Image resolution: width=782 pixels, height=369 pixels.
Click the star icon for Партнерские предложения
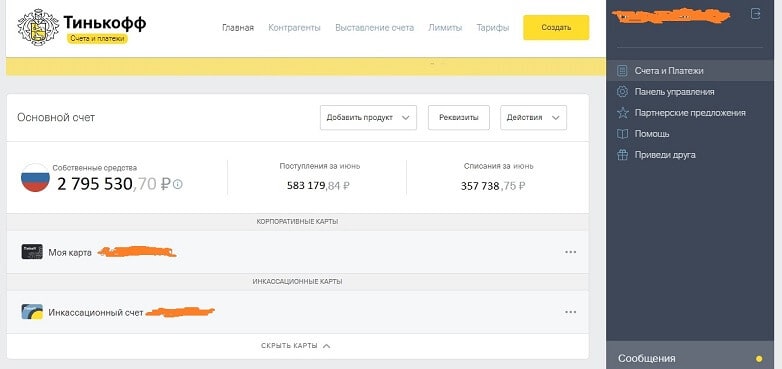point(622,113)
